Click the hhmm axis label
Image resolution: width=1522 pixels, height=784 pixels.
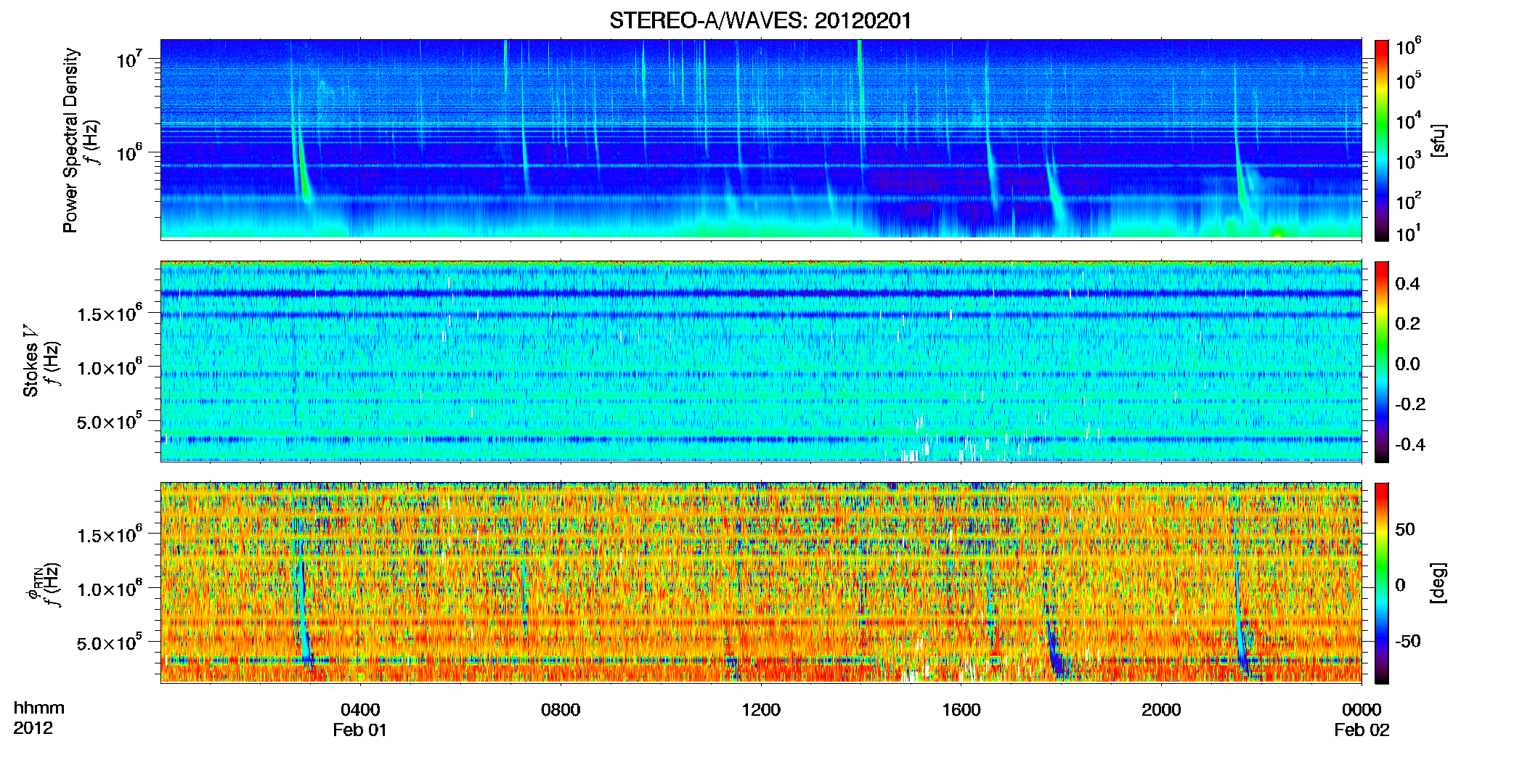click(39, 709)
